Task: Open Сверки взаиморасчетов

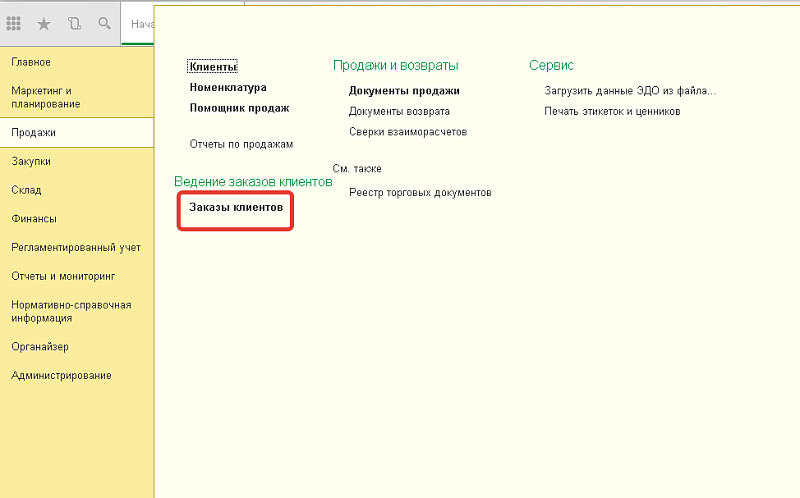Action: point(408,132)
